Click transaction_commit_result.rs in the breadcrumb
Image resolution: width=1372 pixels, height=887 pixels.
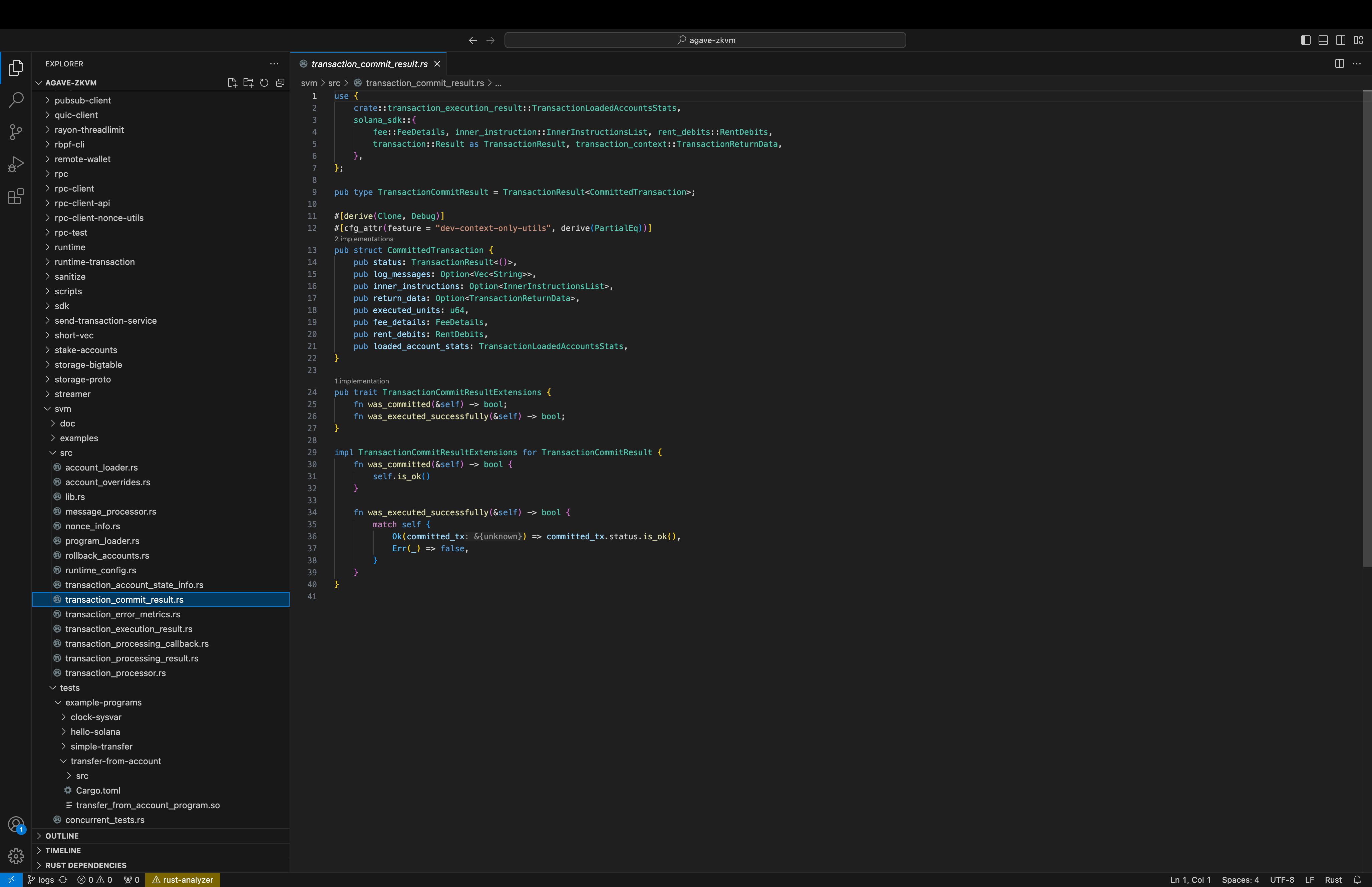click(x=424, y=83)
